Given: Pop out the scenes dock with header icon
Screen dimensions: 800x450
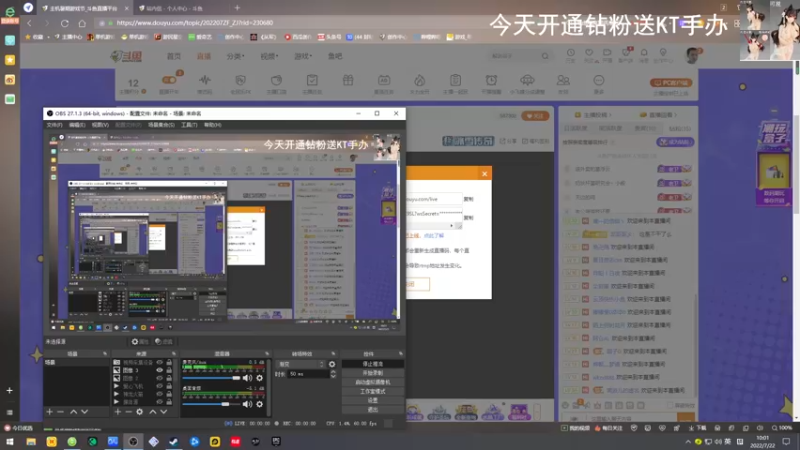Looking at the screenshot, I should [105, 354].
